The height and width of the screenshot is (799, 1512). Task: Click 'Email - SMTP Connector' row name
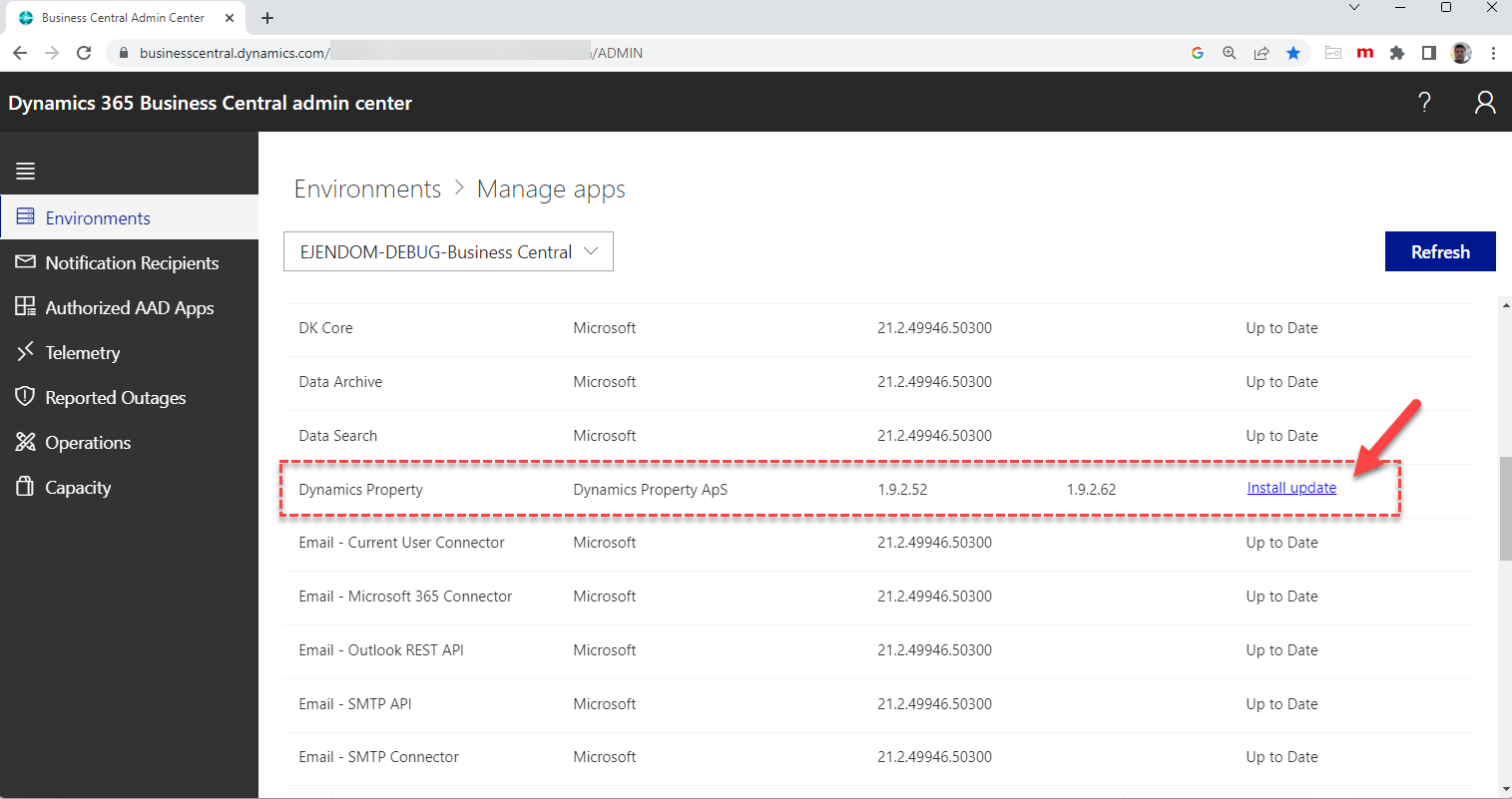378,757
